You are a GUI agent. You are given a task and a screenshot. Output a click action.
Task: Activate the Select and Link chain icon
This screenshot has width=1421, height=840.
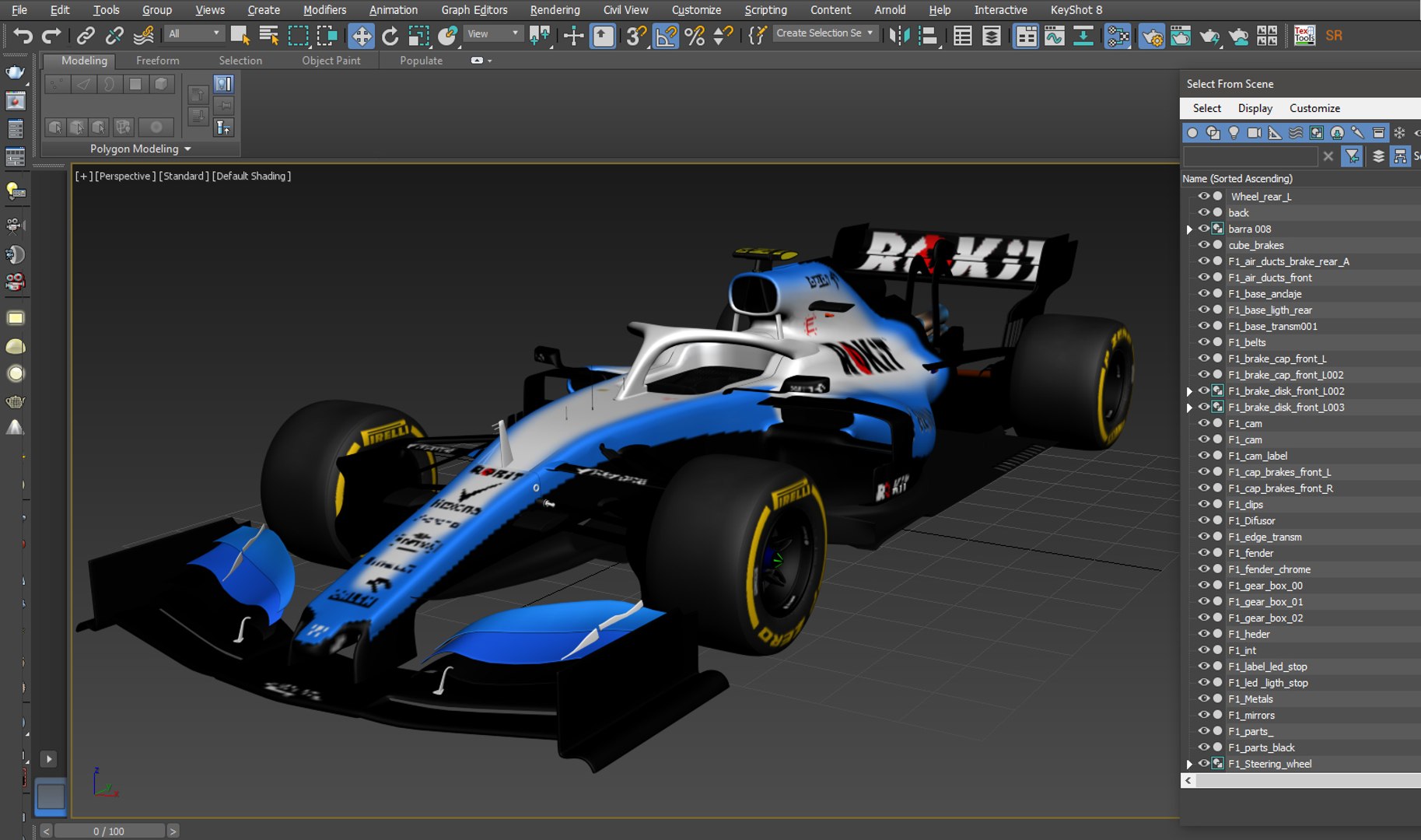tap(86, 36)
